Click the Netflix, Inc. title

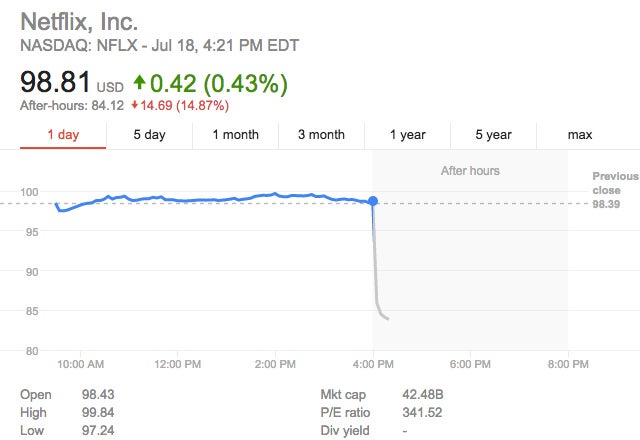click(79, 20)
